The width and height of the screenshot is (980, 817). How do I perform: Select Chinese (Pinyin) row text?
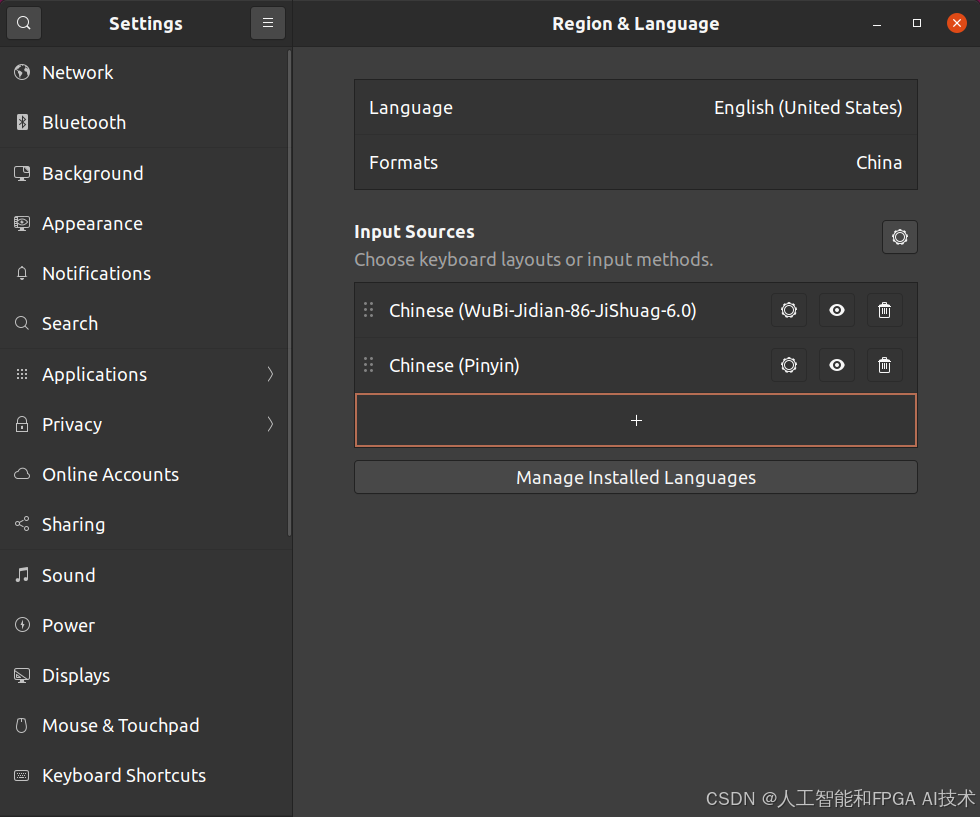coord(454,366)
